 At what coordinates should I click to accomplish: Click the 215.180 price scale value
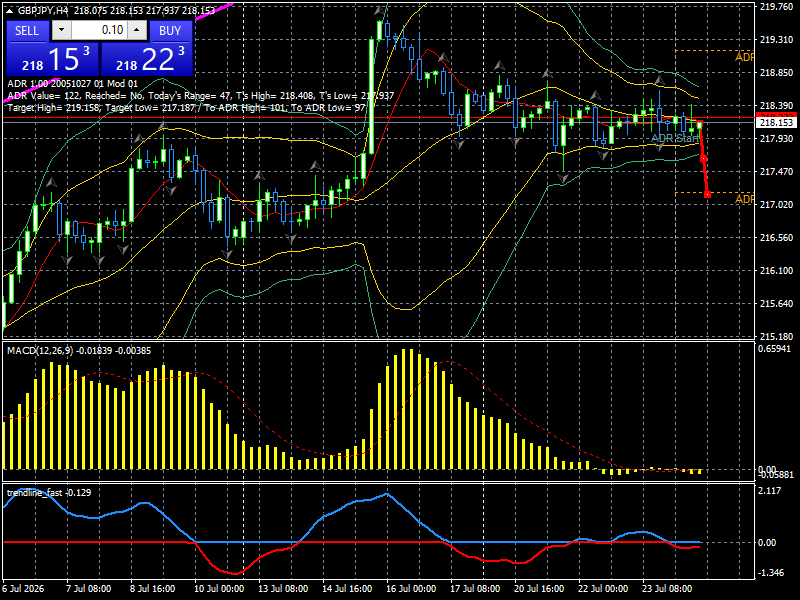[776, 337]
